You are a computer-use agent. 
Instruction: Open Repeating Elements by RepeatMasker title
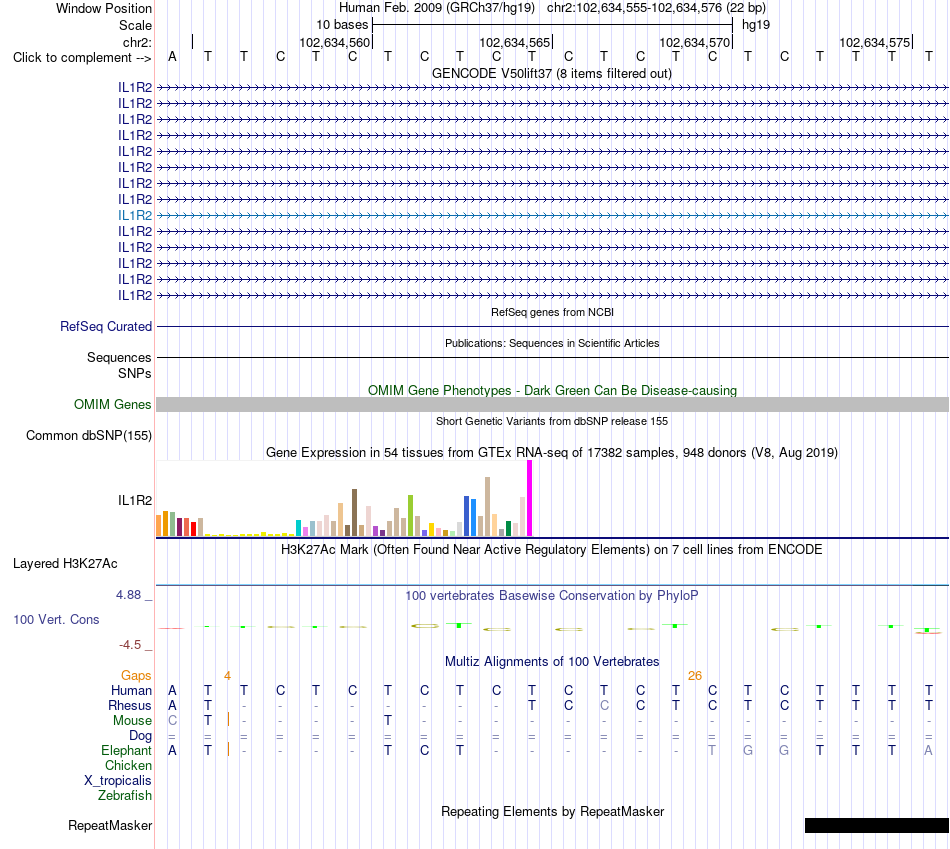click(x=552, y=812)
